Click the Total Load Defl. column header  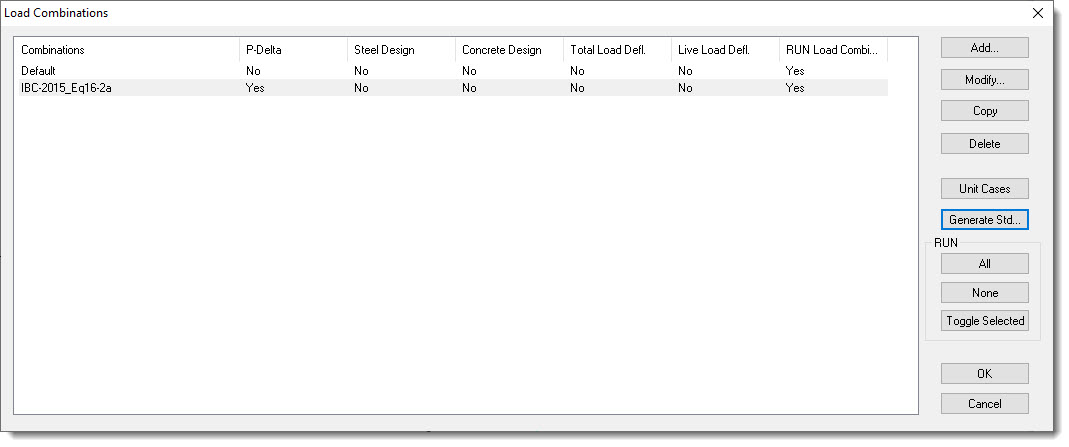click(617, 50)
